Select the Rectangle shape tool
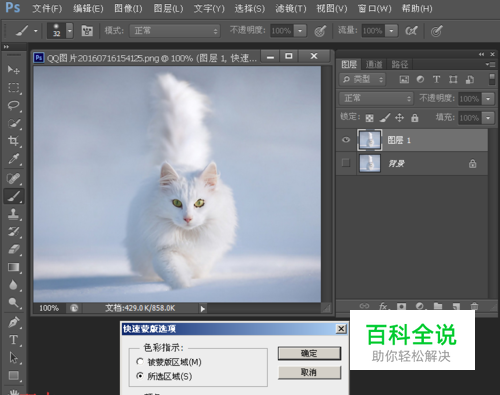This screenshot has height=395, width=500. click(x=14, y=375)
